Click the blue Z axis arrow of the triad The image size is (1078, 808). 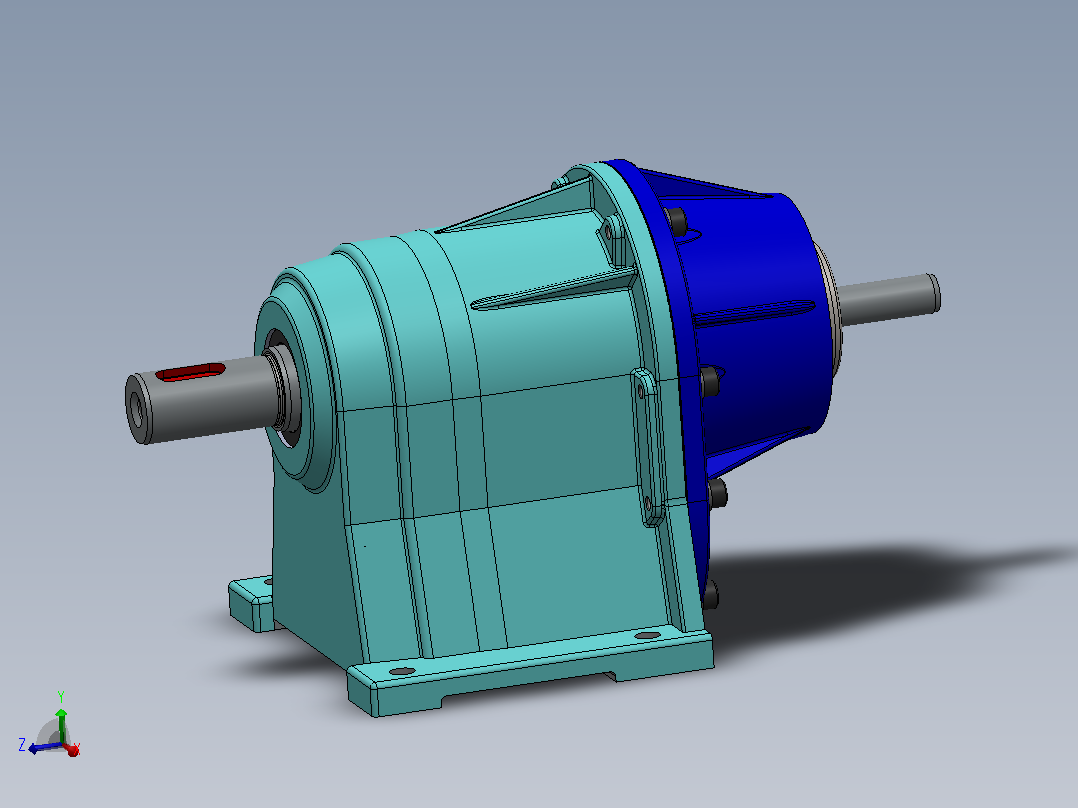point(45,747)
